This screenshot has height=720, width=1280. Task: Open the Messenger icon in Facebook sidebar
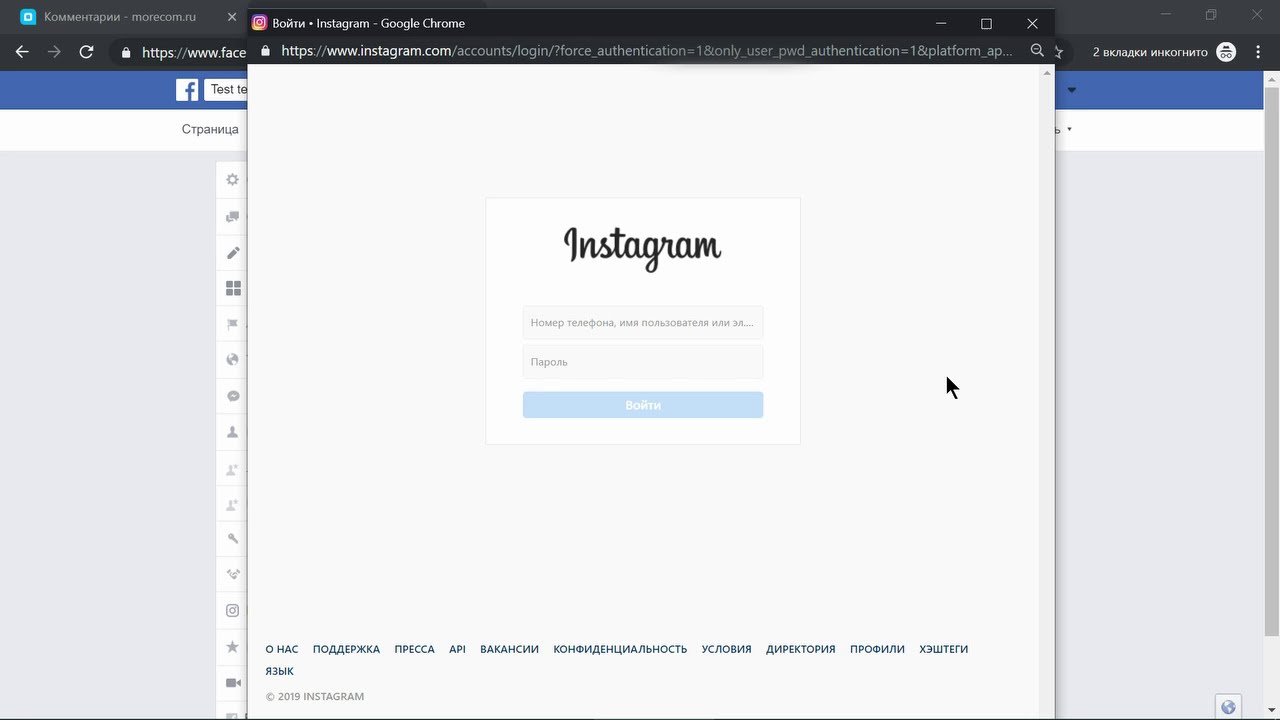(x=233, y=396)
